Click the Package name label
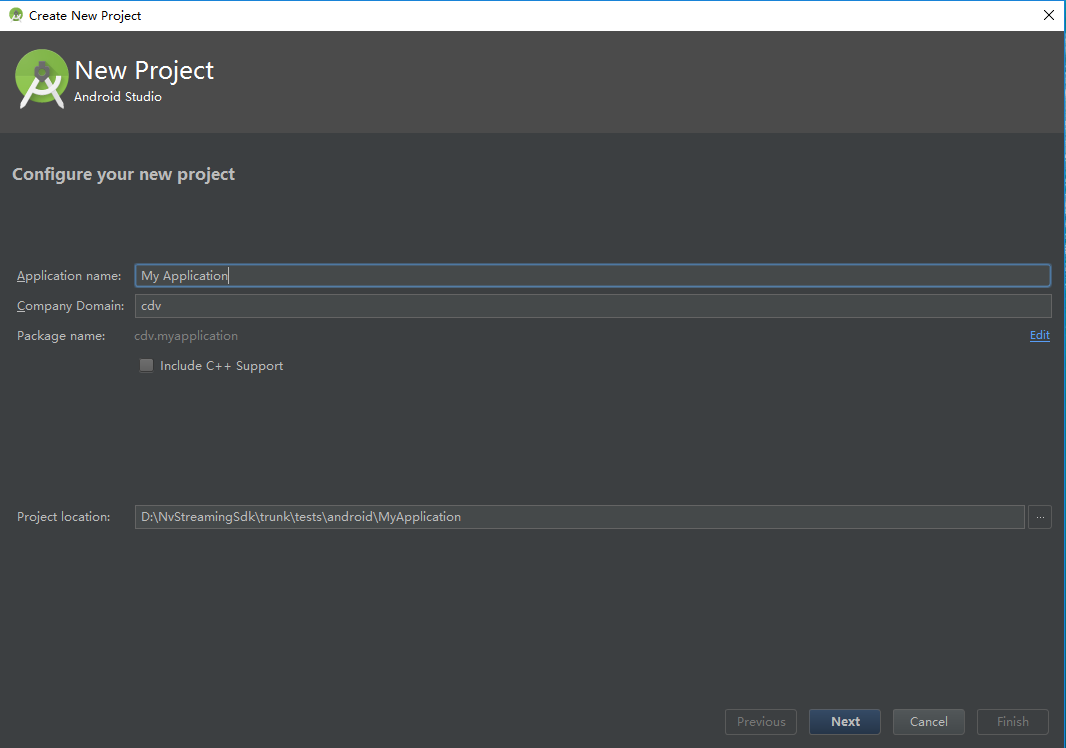The height and width of the screenshot is (748, 1066). [x=61, y=336]
